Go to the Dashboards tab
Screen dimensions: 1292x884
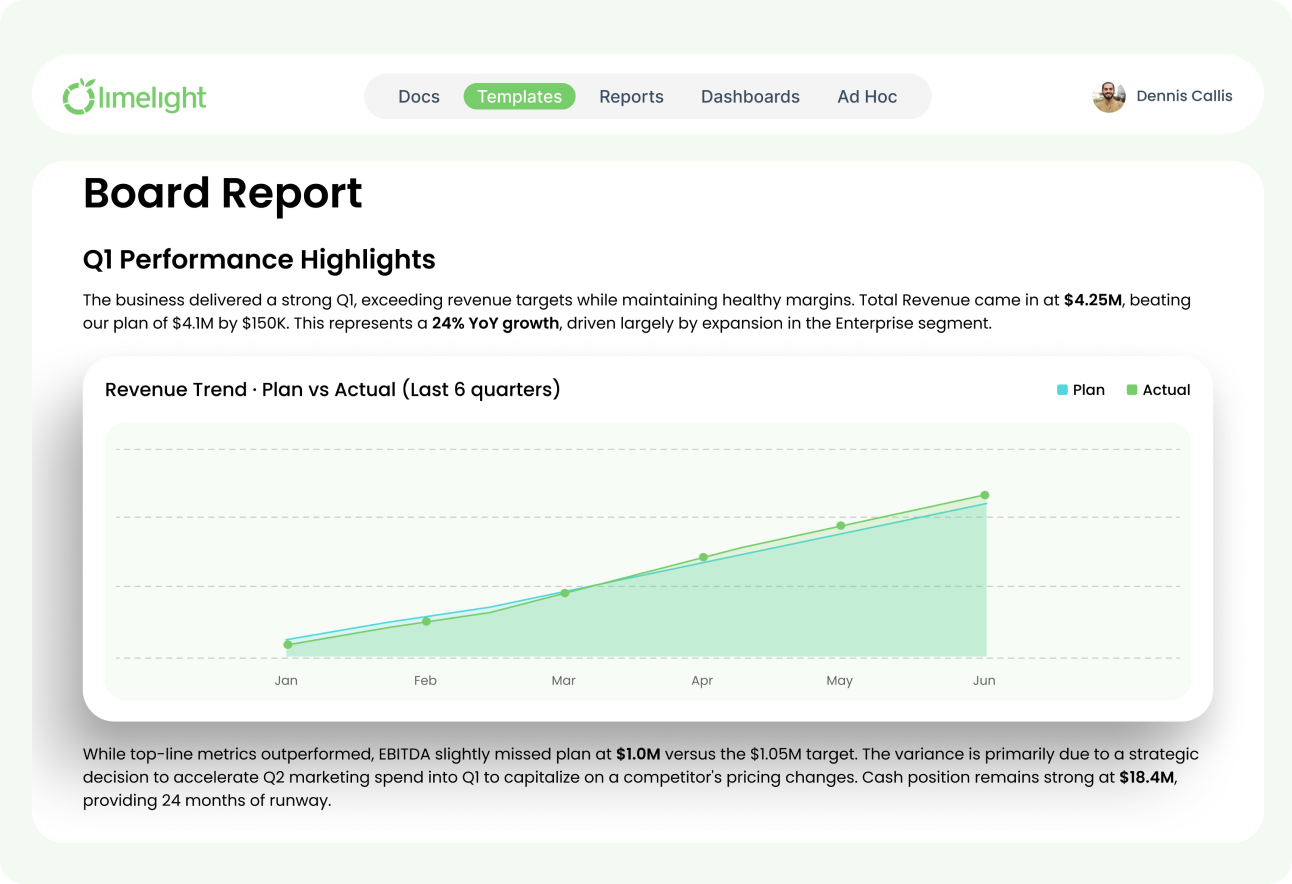tap(750, 97)
